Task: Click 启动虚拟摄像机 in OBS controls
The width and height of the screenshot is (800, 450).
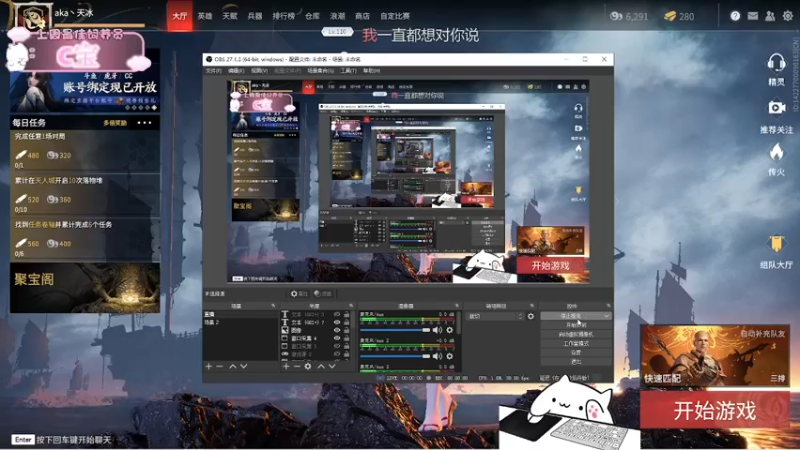Action: (x=576, y=334)
